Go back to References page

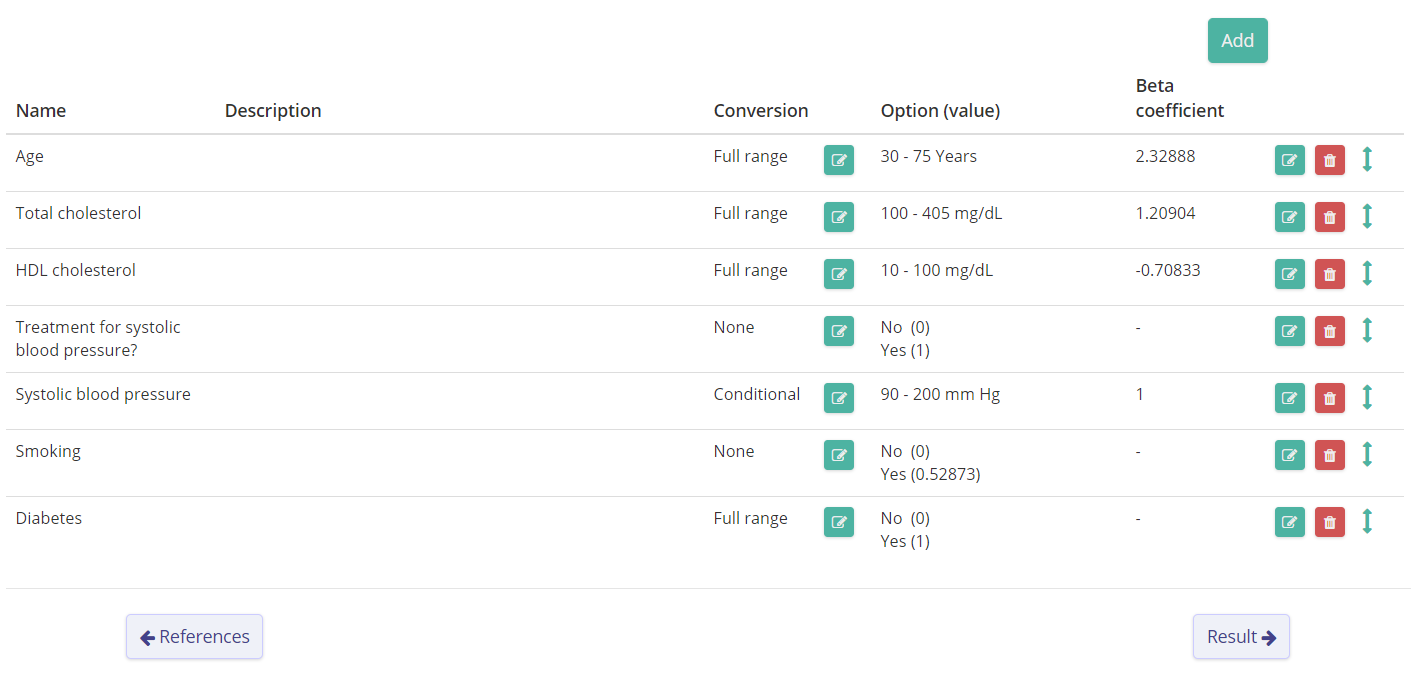point(194,637)
